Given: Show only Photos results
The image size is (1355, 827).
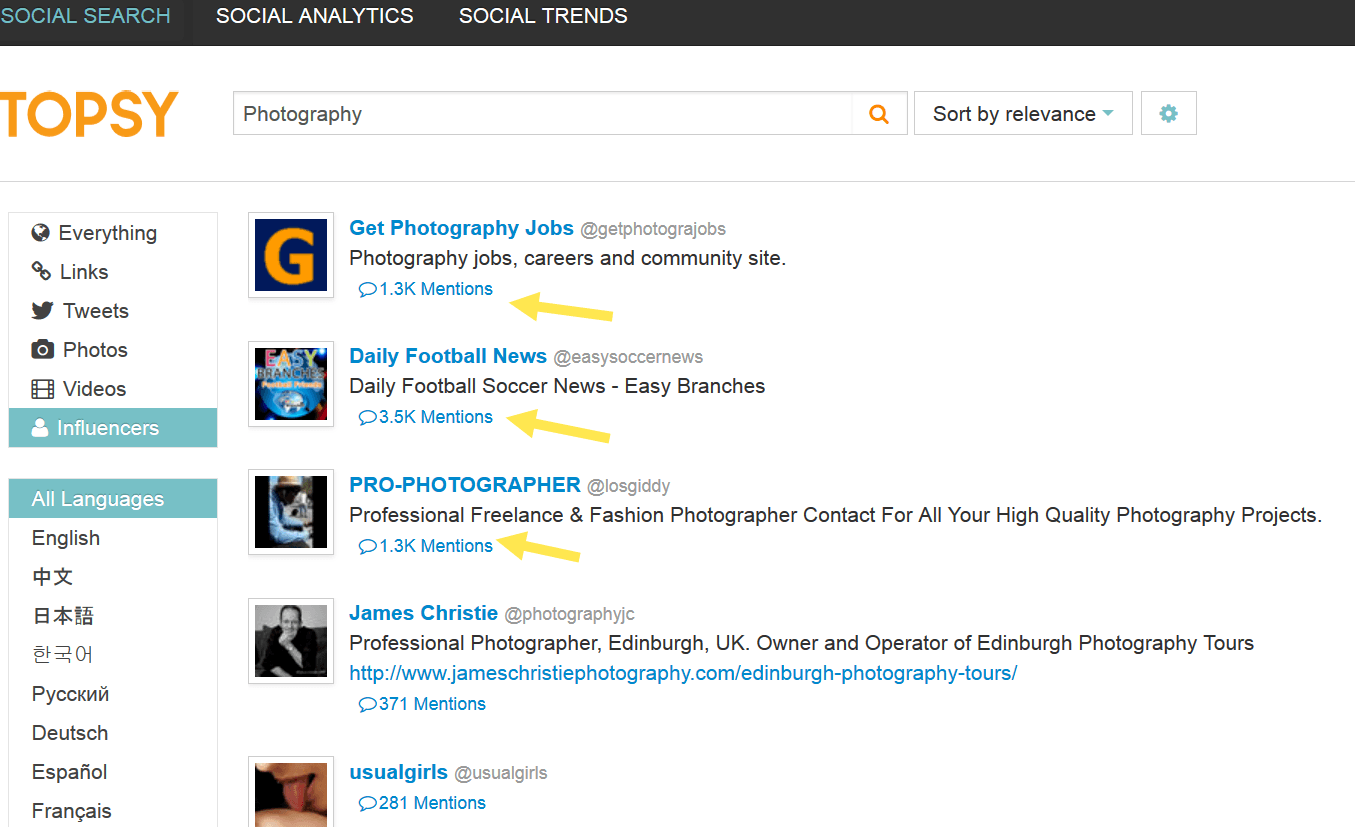Looking at the screenshot, I should [95, 350].
